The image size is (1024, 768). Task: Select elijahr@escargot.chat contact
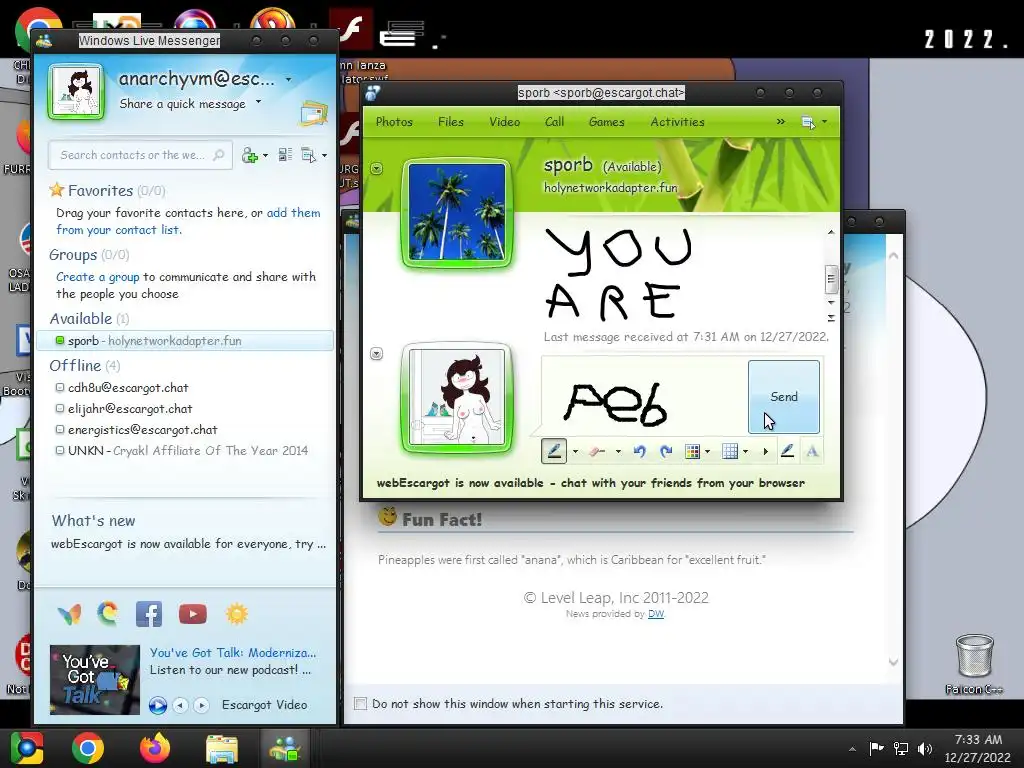point(130,409)
